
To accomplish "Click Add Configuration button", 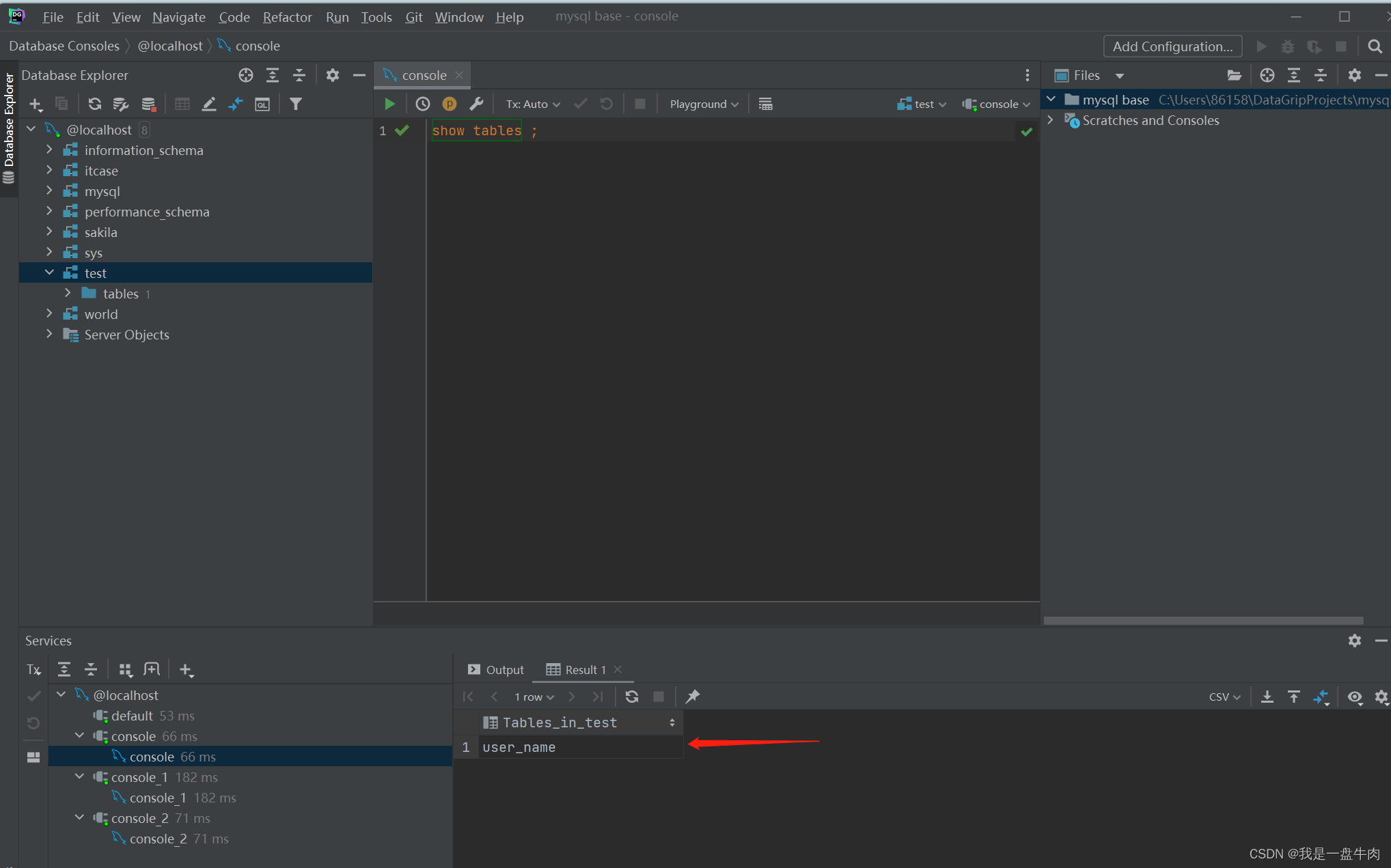I will tap(1172, 46).
